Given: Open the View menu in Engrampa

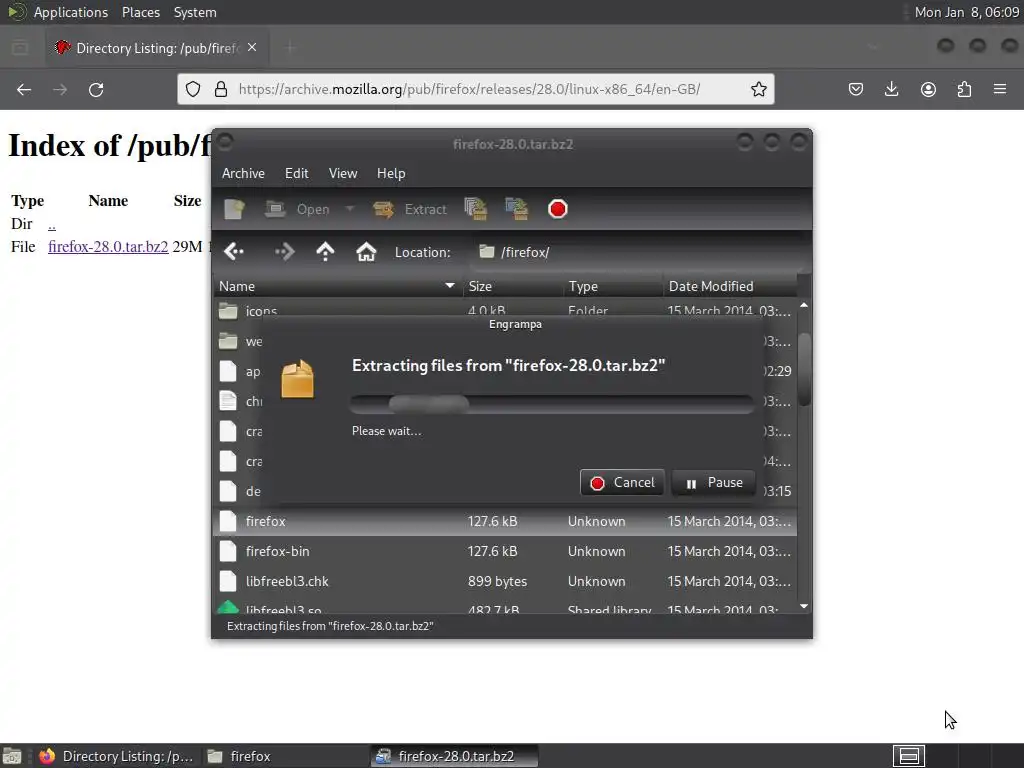Looking at the screenshot, I should coord(343,173).
